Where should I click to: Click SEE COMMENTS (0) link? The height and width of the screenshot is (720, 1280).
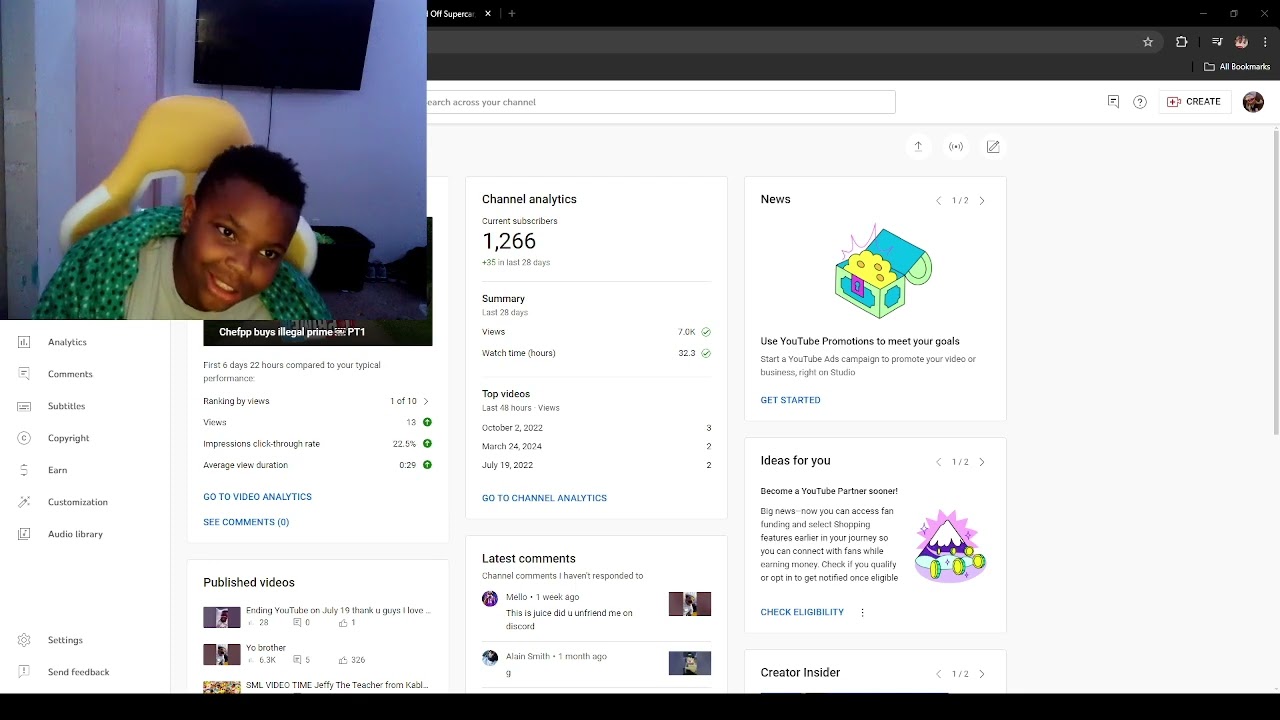[x=246, y=522]
